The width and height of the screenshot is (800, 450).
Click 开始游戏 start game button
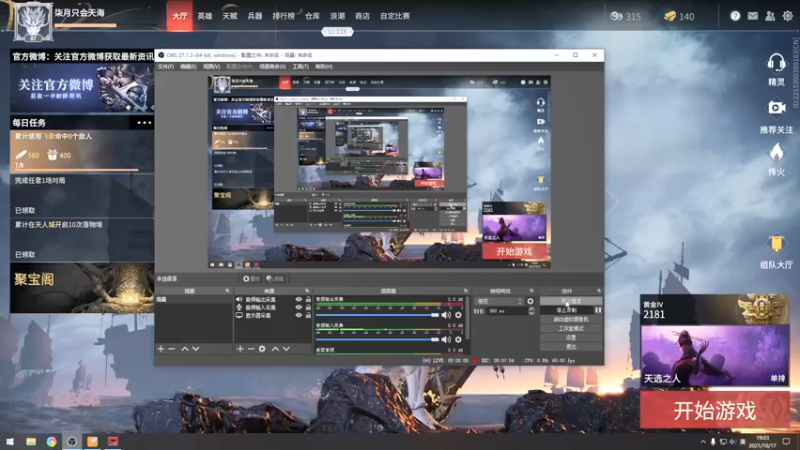[714, 410]
